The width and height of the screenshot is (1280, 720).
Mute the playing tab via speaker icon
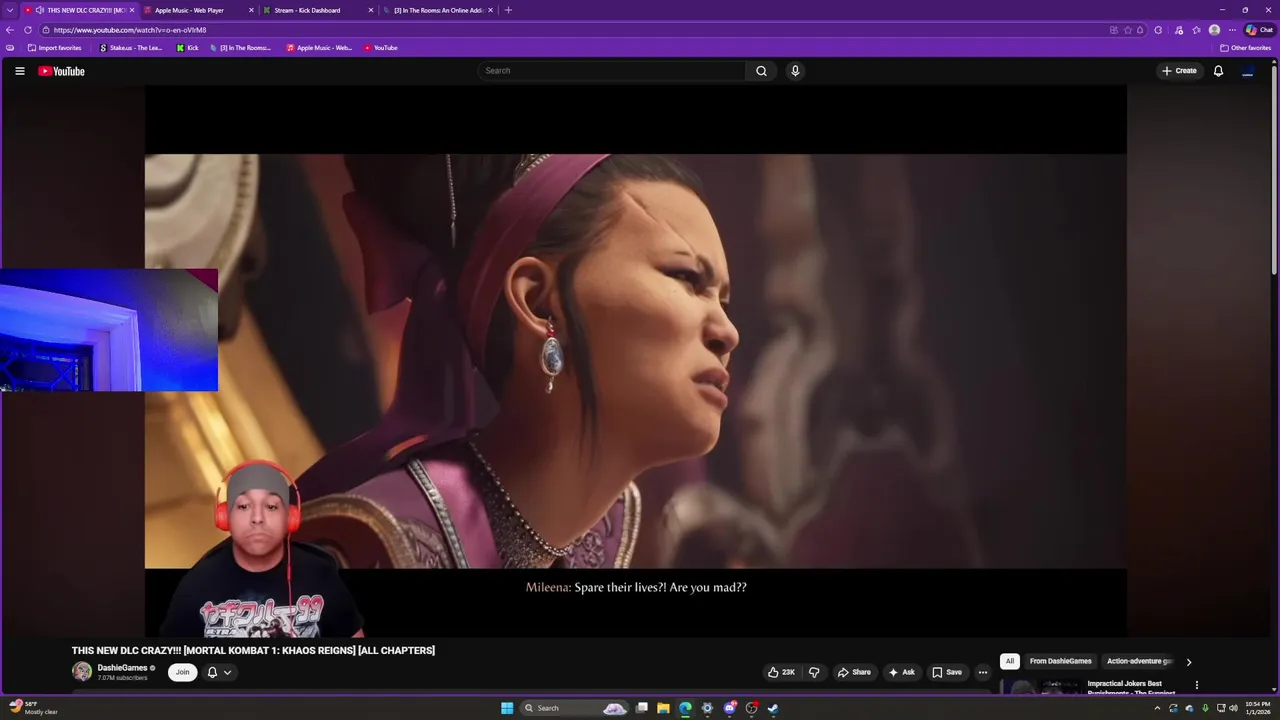pos(41,10)
